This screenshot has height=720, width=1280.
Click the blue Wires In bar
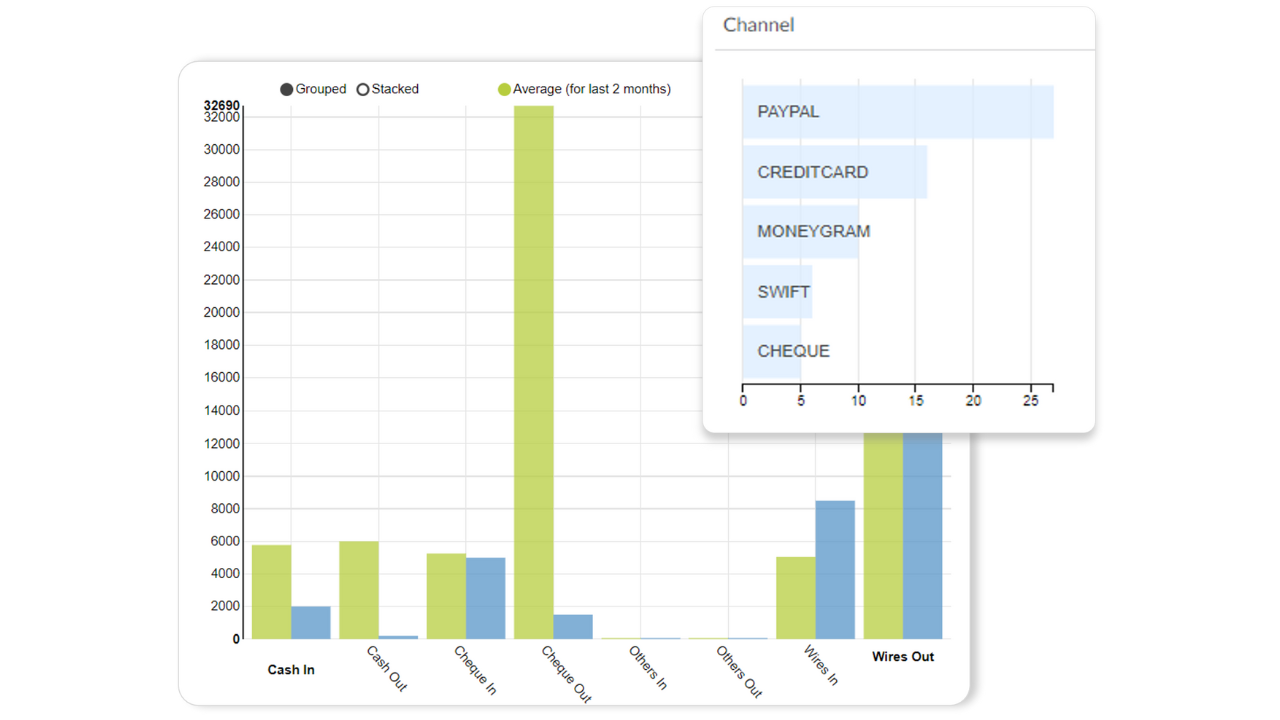coord(835,570)
